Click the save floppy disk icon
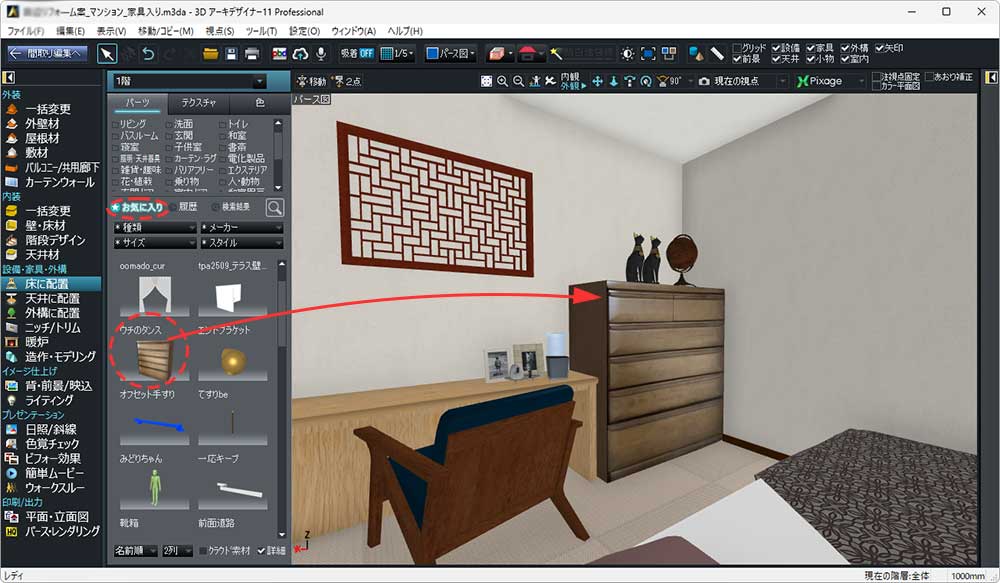 pyautogui.click(x=231, y=54)
